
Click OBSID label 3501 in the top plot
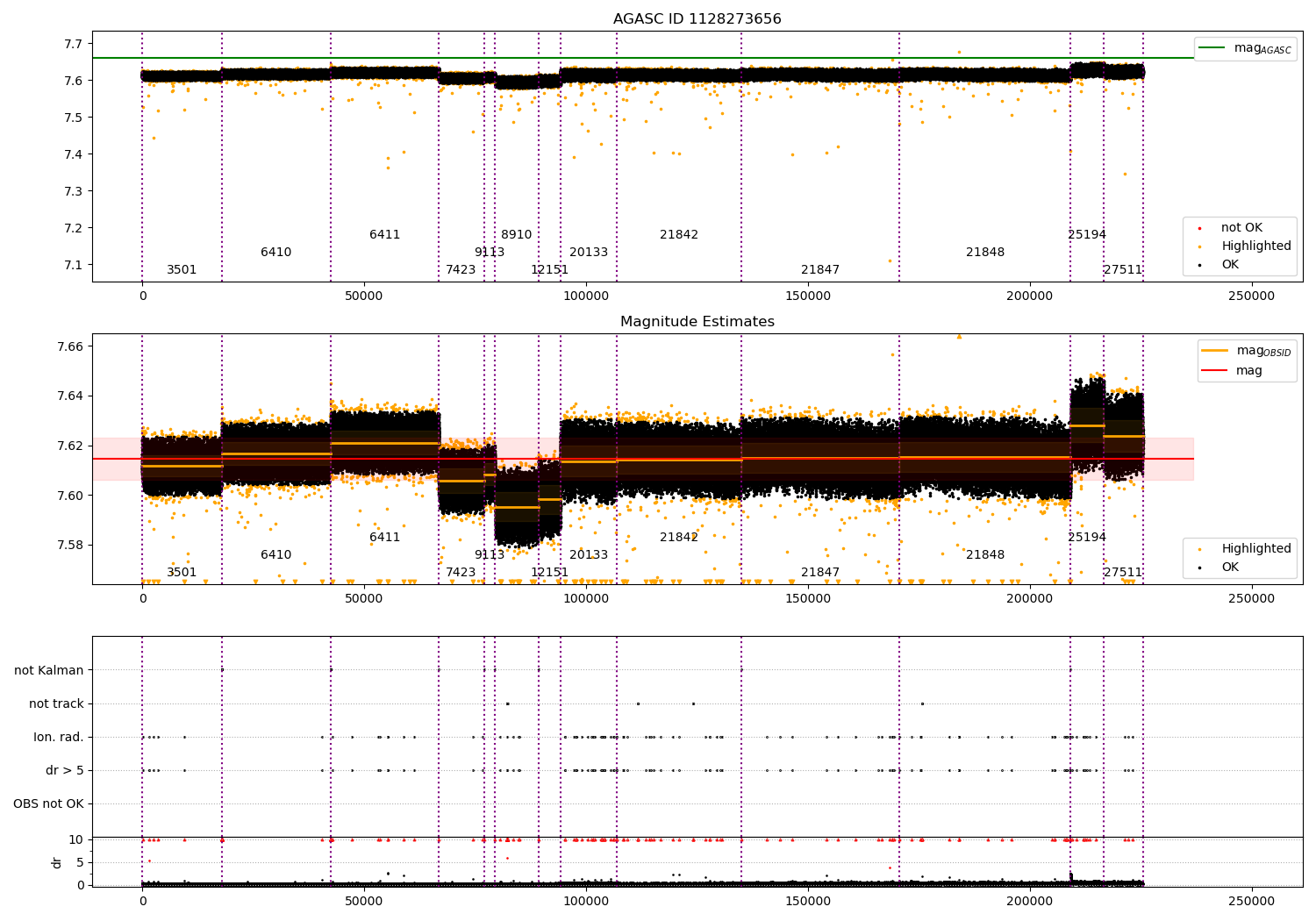[182, 270]
